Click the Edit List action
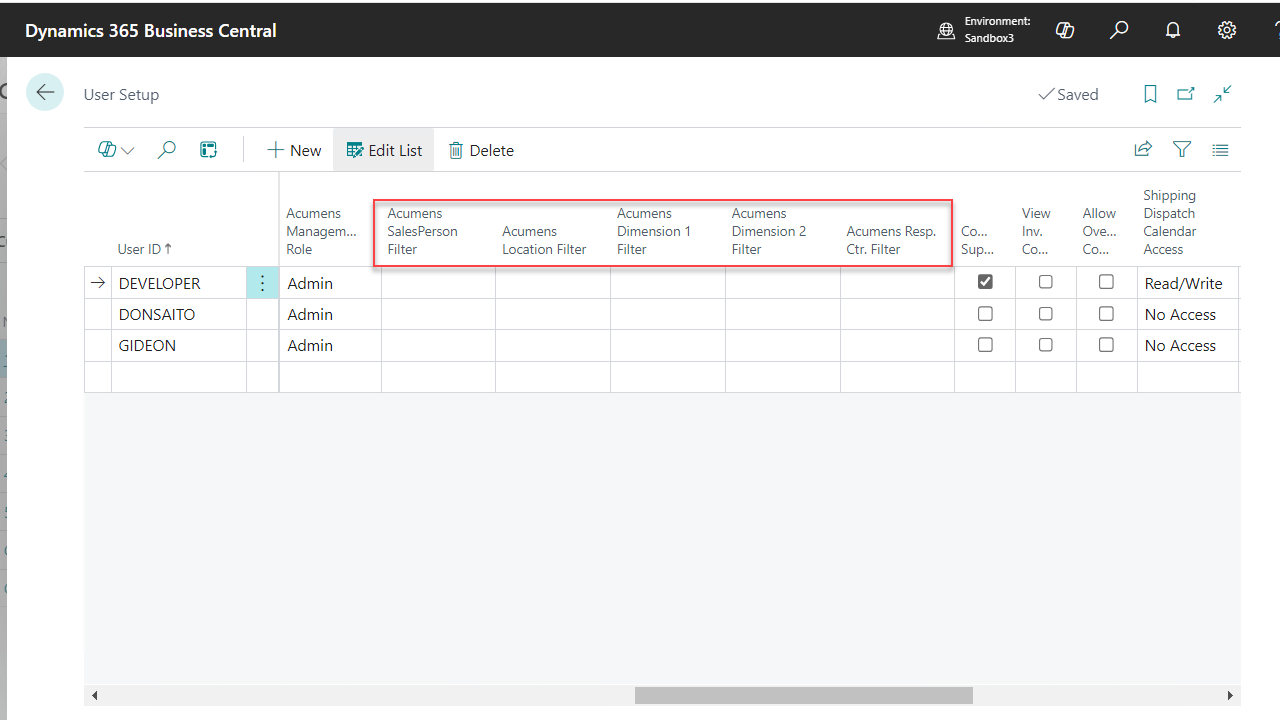 [x=384, y=150]
